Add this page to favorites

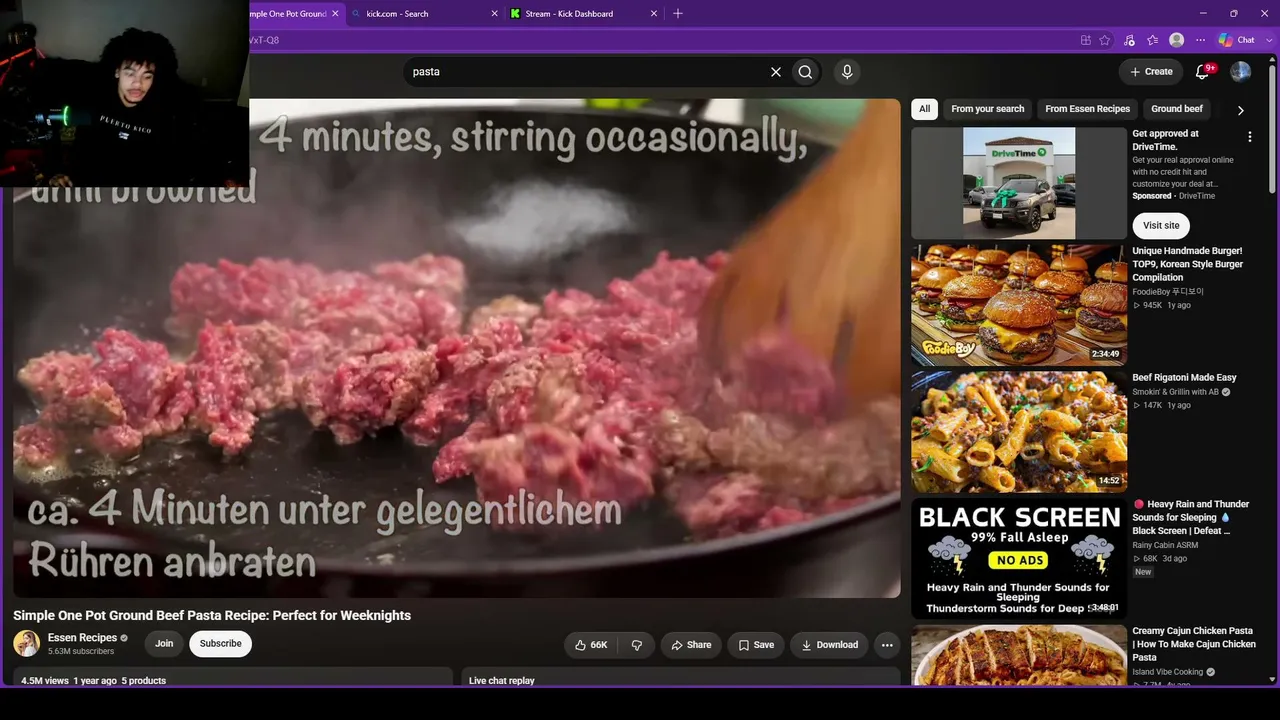[x=1105, y=40]
